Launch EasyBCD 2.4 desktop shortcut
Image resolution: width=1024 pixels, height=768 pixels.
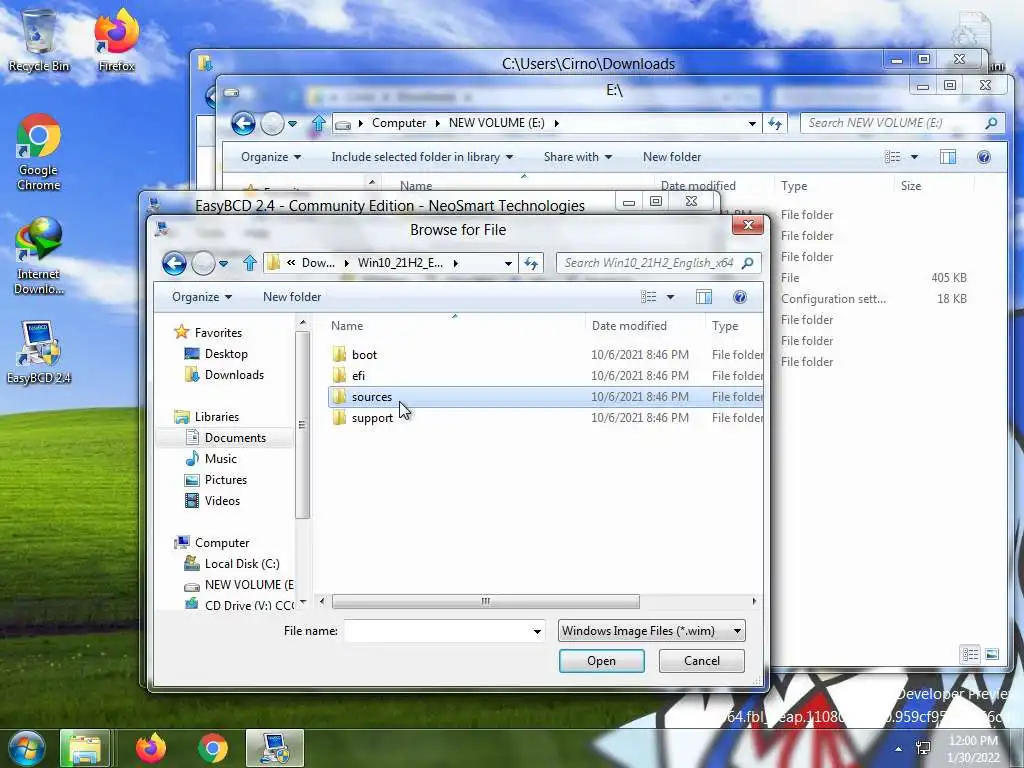pos(39,353)
